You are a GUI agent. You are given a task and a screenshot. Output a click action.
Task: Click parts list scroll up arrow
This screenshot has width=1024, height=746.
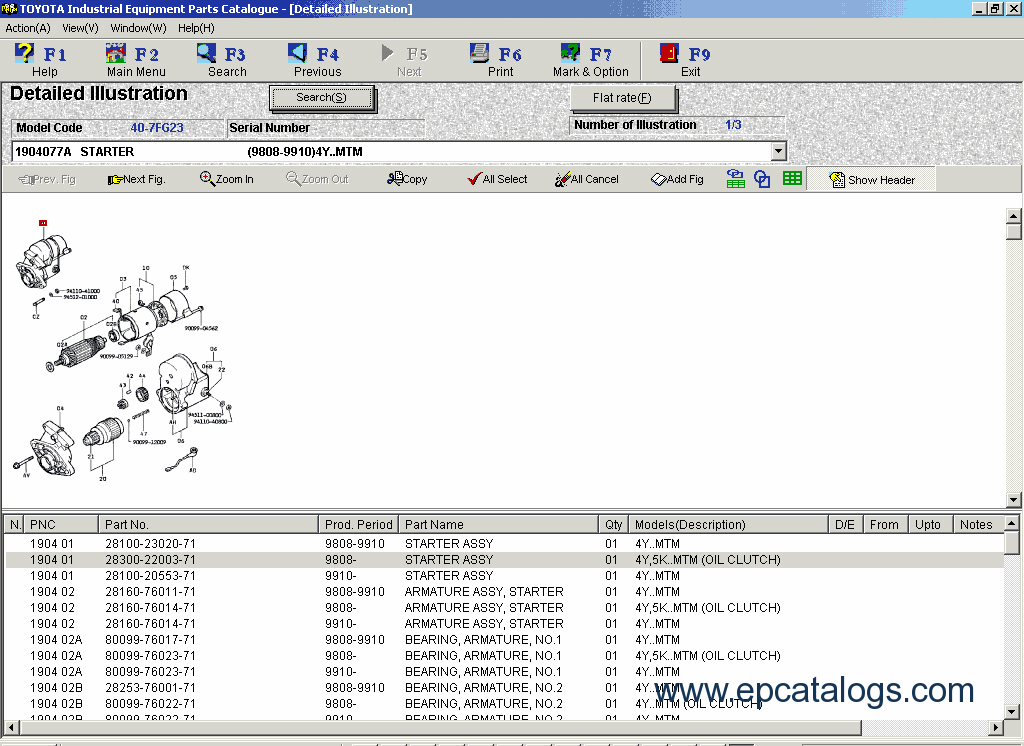point(1011,523)
